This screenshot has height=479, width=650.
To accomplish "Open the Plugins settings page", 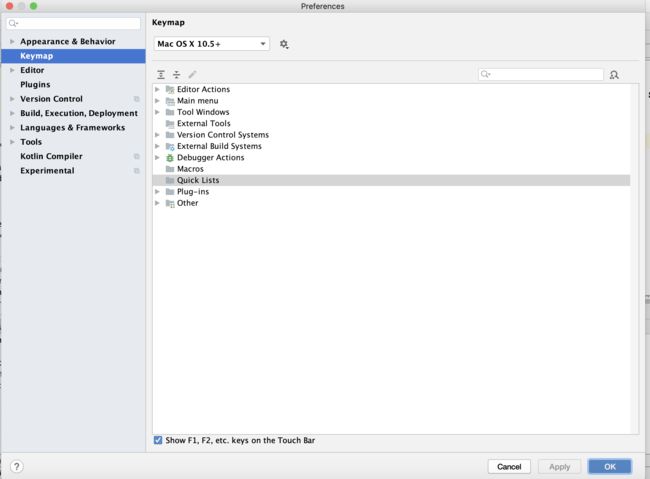I will click(x=35, y=85).
